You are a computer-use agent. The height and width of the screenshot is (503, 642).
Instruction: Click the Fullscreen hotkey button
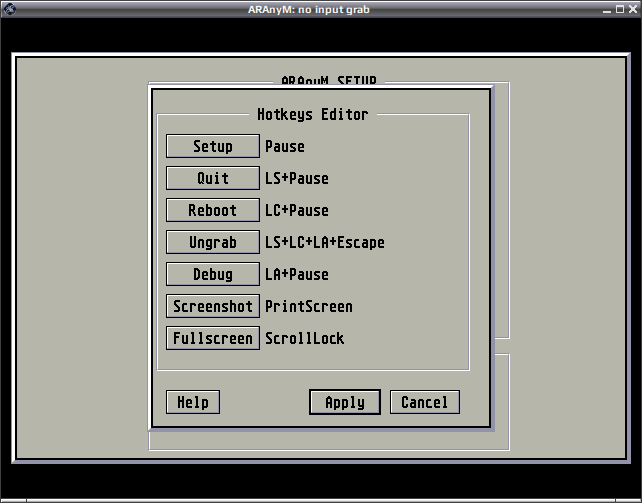(212, 338)
